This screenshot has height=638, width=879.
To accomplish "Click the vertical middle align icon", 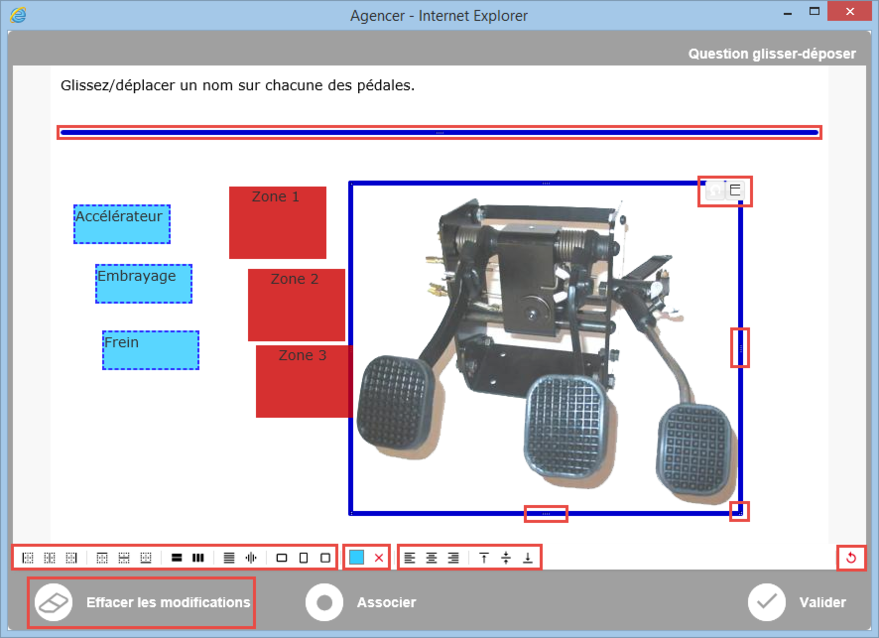I will (x=506, y=558).
